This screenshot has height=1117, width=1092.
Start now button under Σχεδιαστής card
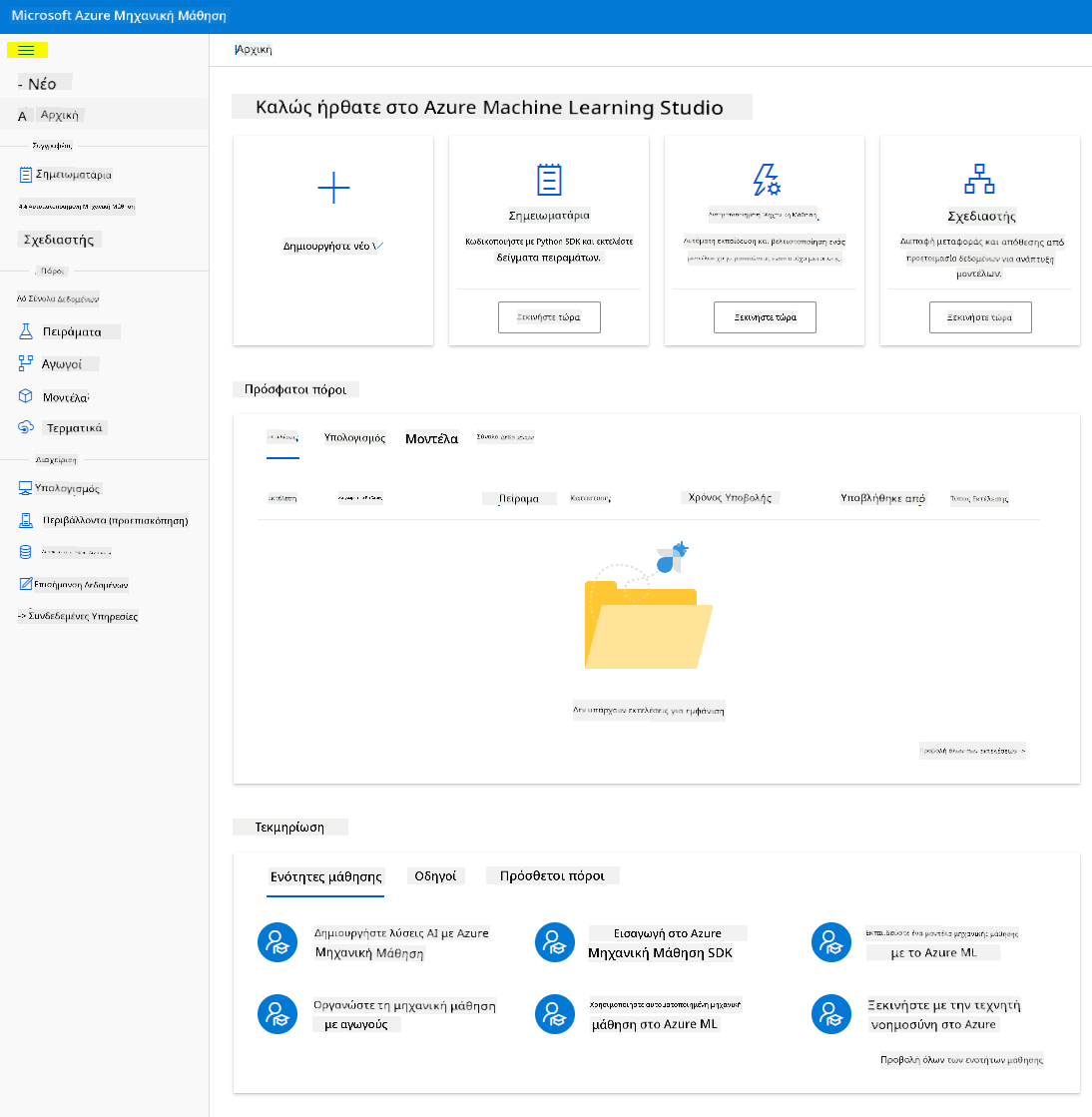click(980, 317)
